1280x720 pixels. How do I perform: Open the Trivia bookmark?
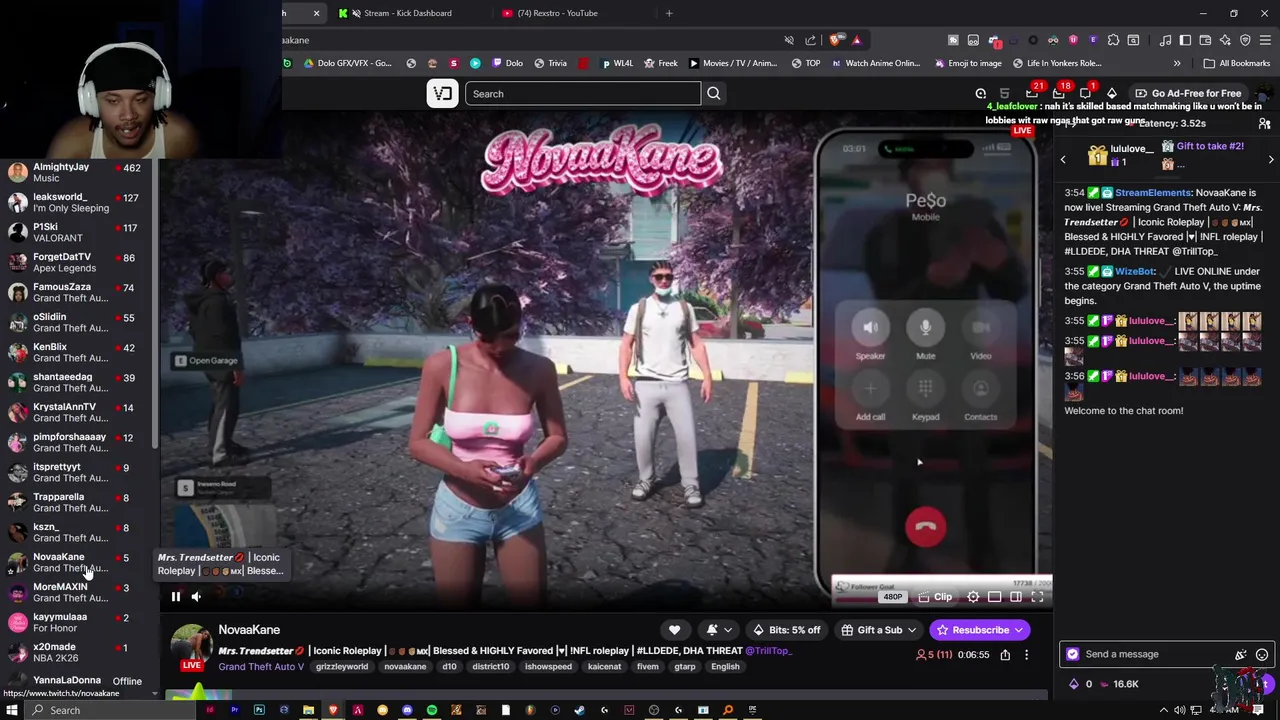point(551,63)
